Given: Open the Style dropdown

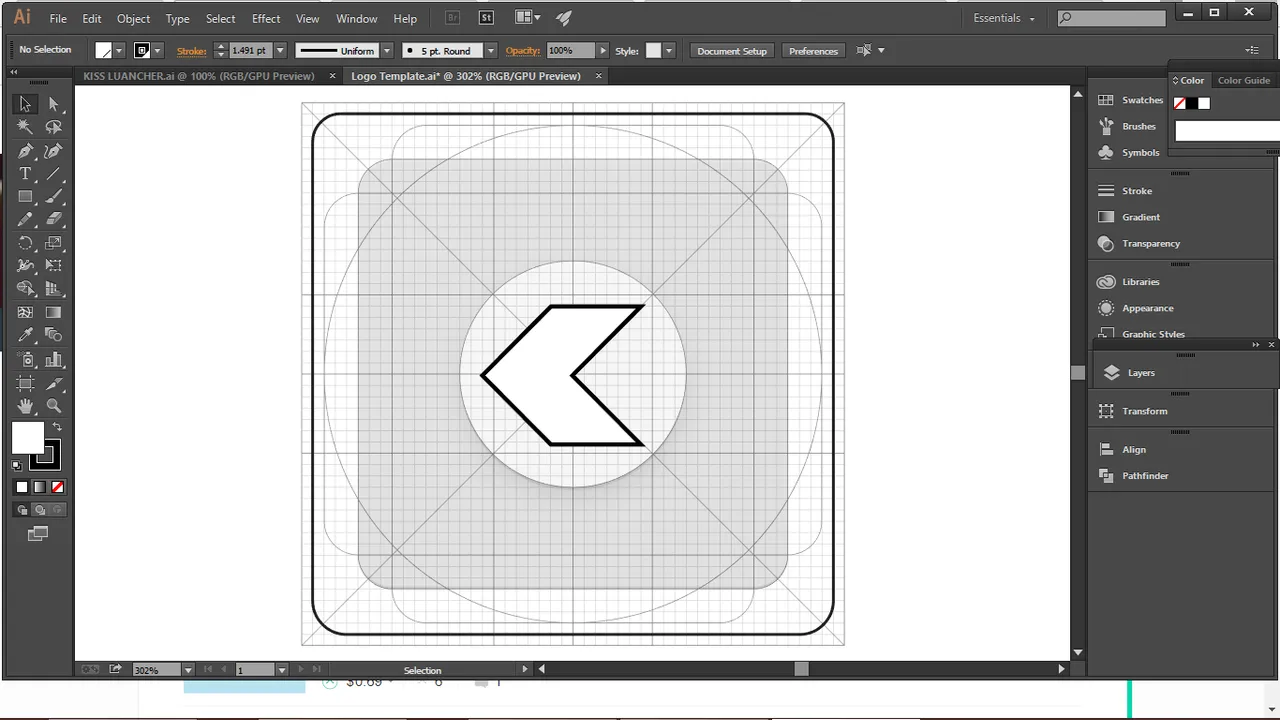Looking at the screenshot, I should pyautogui.click(x=669, y=50).
